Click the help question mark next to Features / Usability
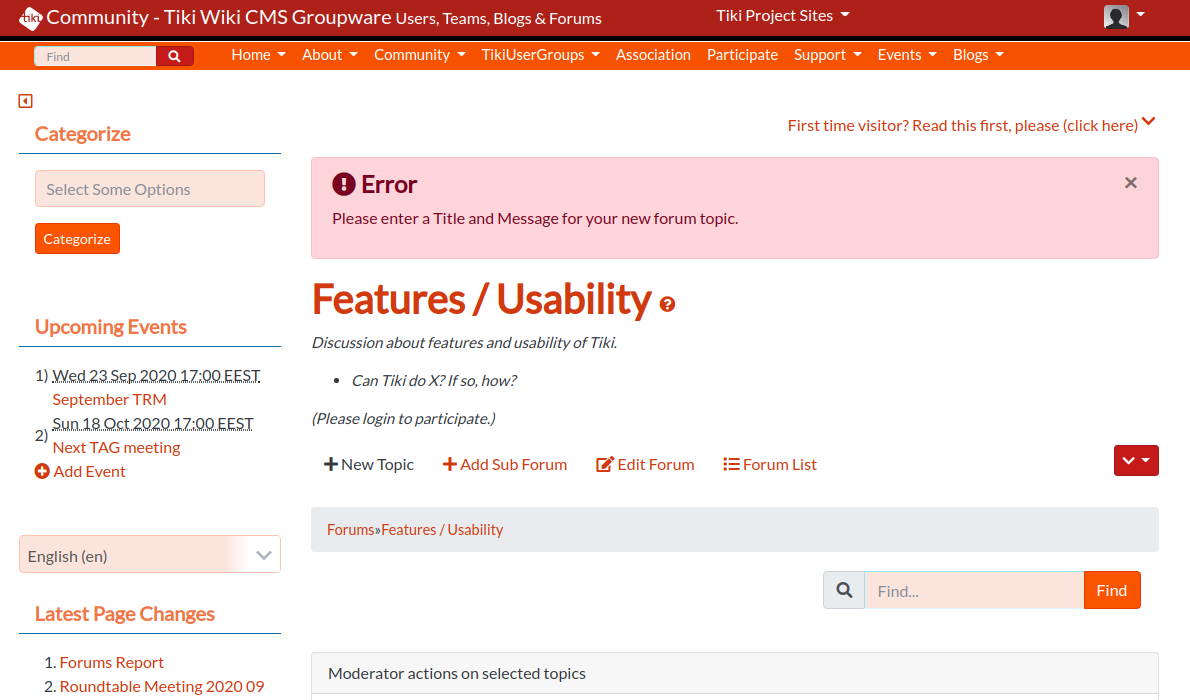 pyautogui.click(x=667, y=304)
